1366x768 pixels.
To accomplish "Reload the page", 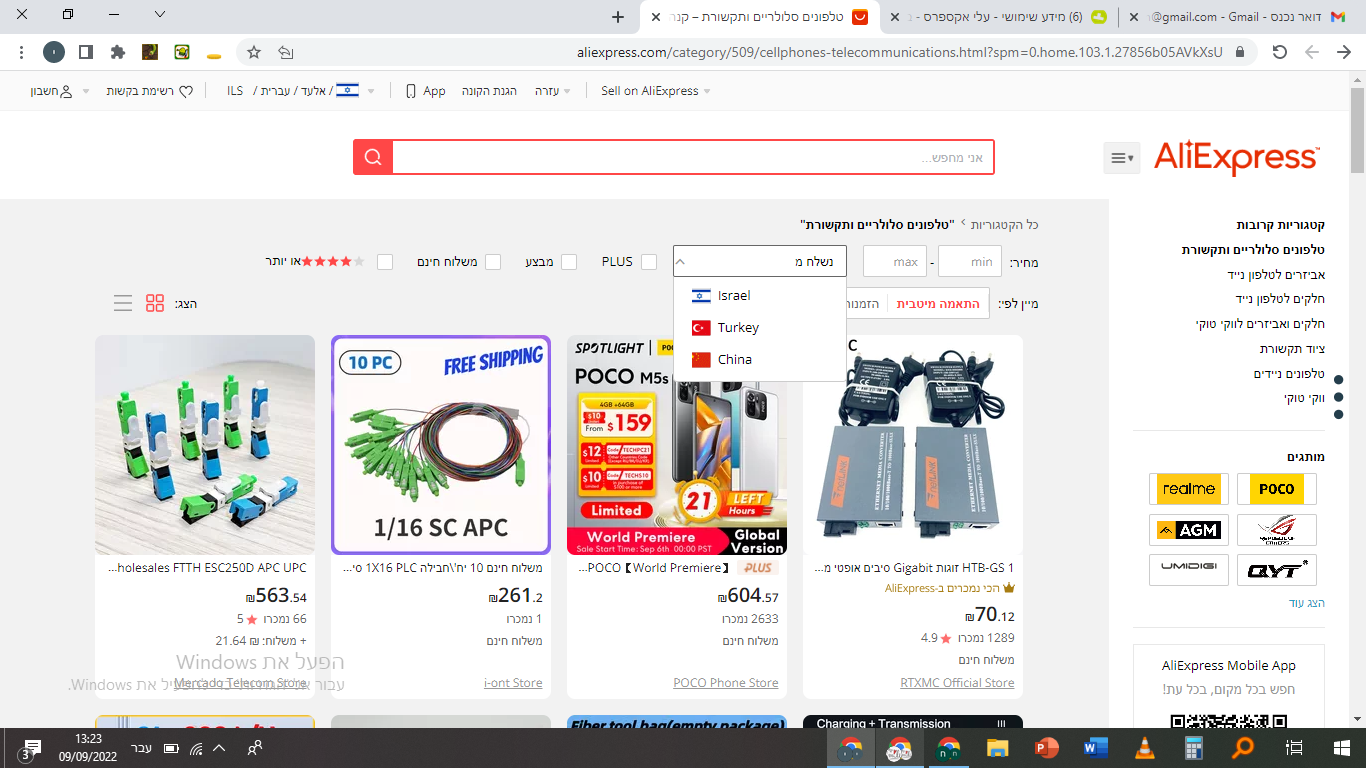I will click(1280, 52).
